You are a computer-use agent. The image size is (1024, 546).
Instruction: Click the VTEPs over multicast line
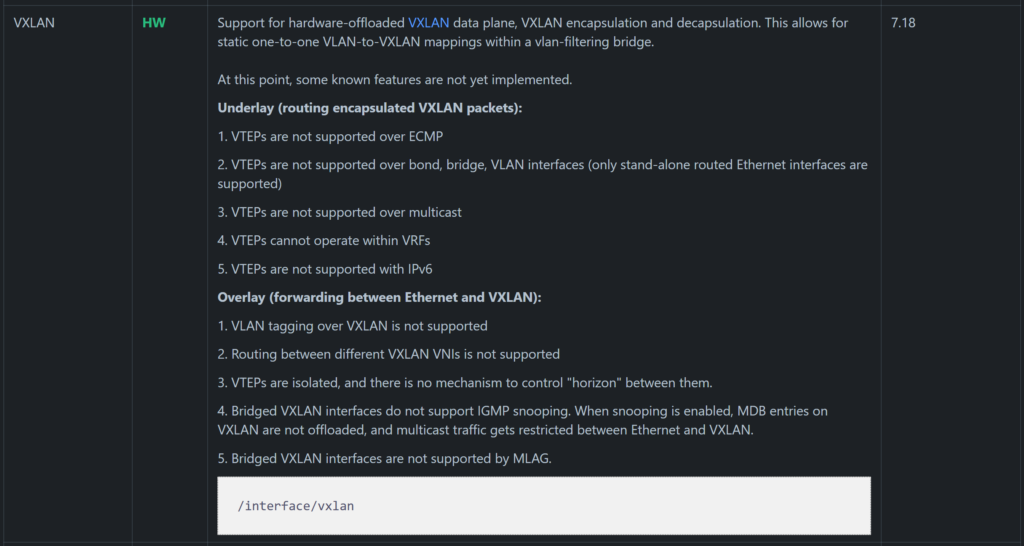340,212
